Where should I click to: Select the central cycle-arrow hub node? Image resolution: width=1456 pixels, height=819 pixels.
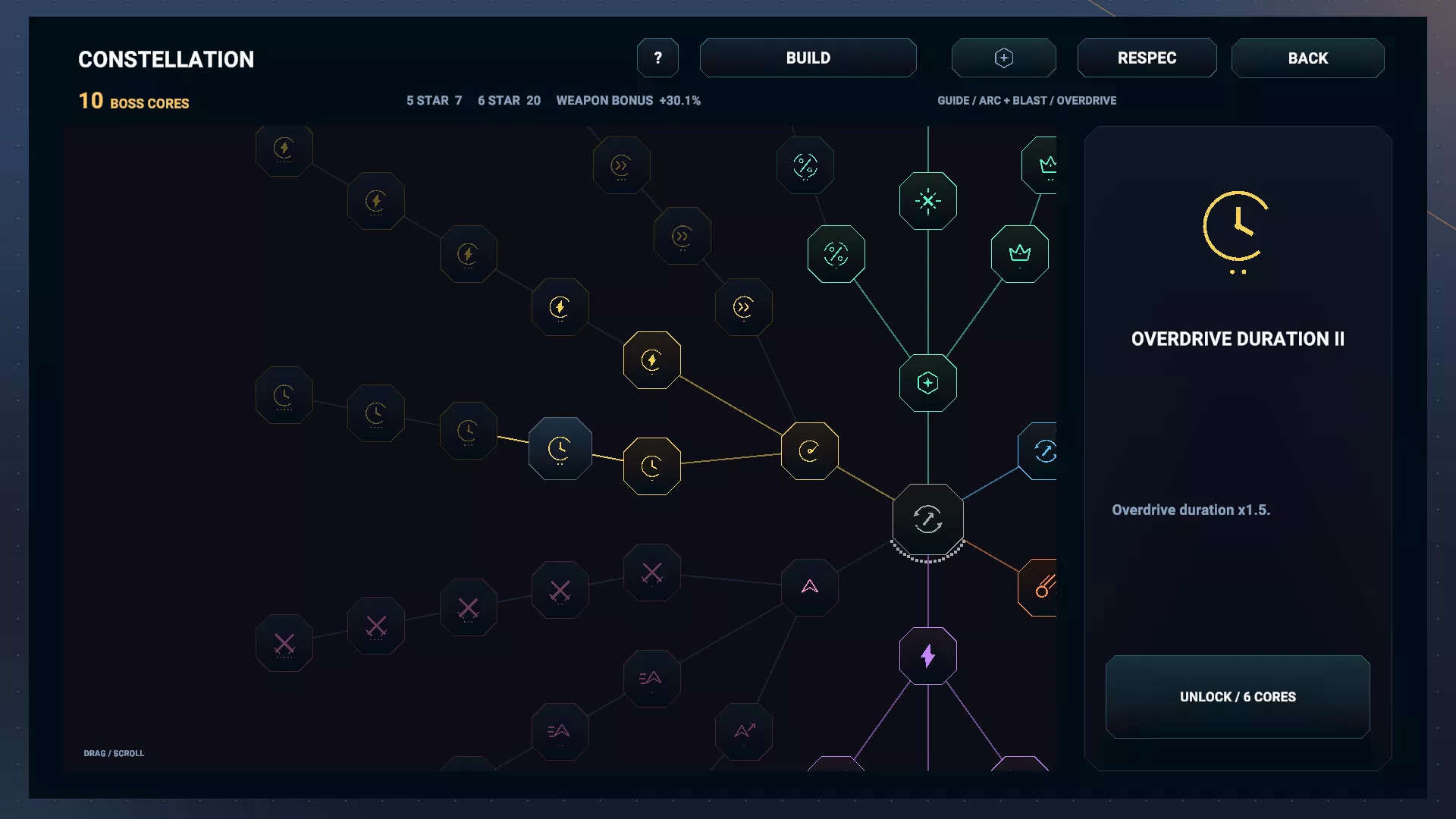(x=927, y=519)
